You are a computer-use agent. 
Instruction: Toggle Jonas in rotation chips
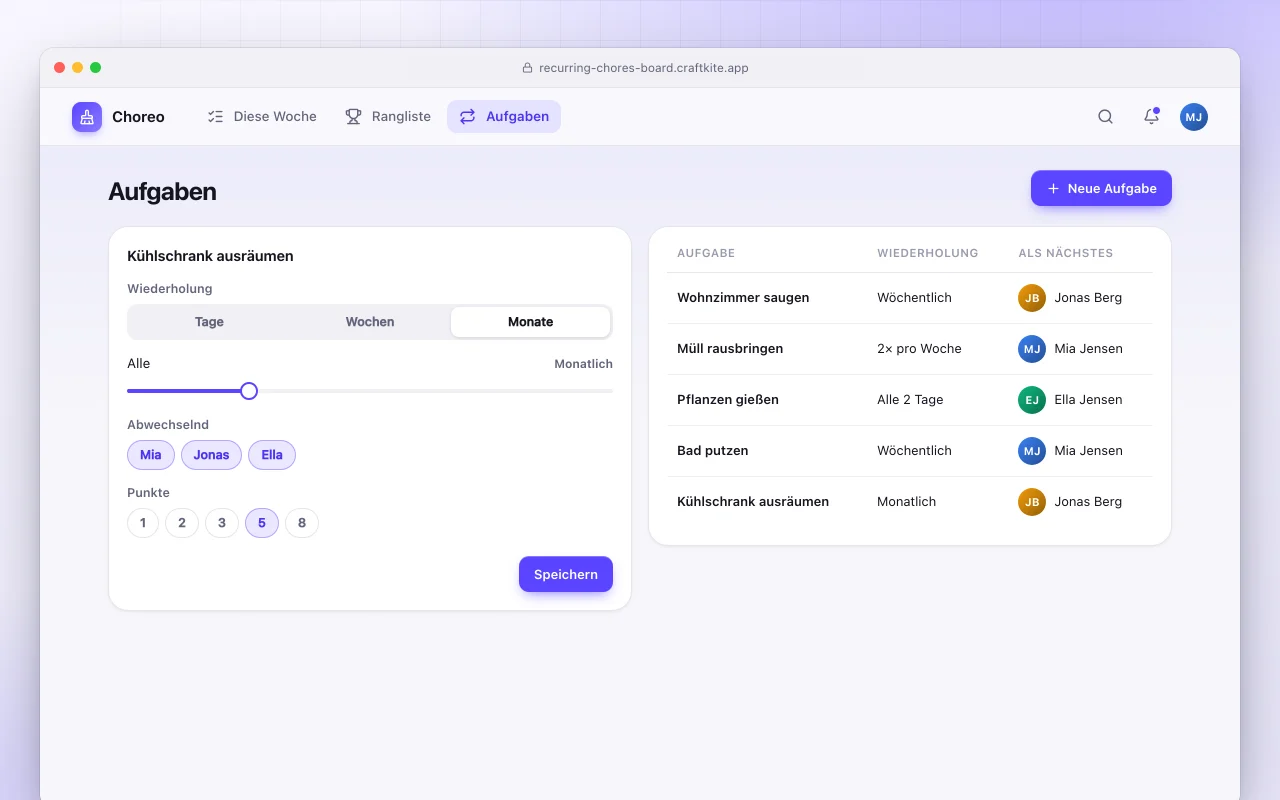pyautogui.click(x=211, y=455)
